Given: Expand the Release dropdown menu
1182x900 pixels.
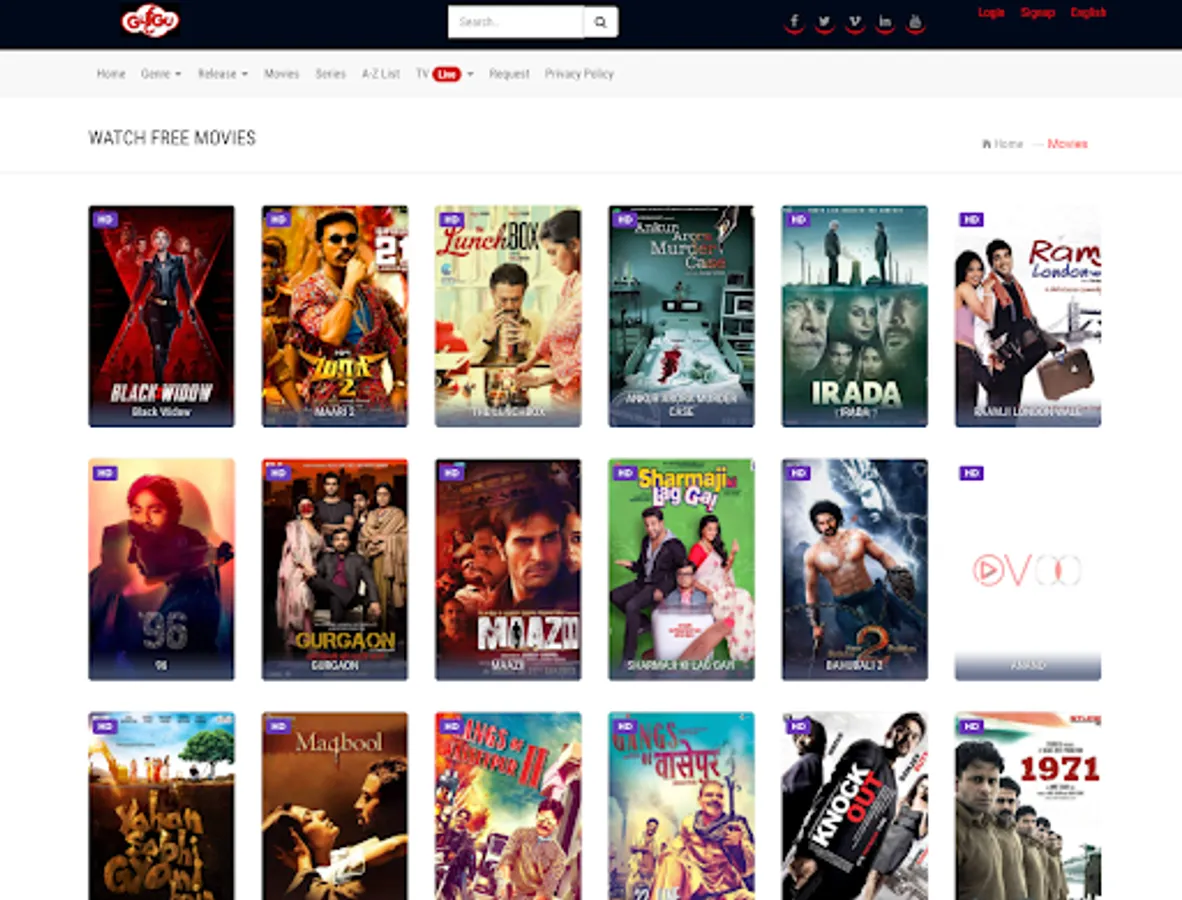Looking at the screenshot, I should (222, 74).
